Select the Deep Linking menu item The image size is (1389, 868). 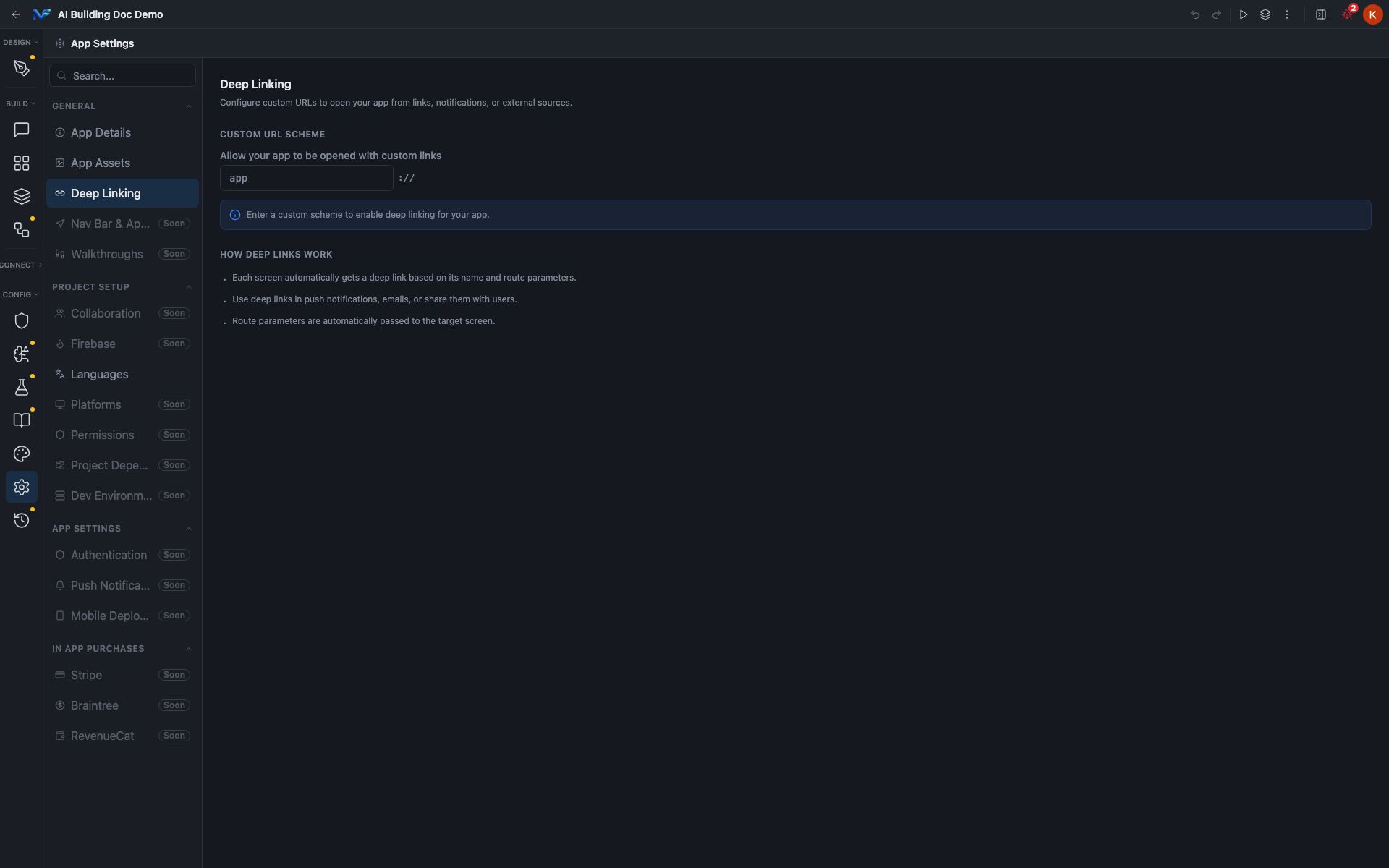122,194
